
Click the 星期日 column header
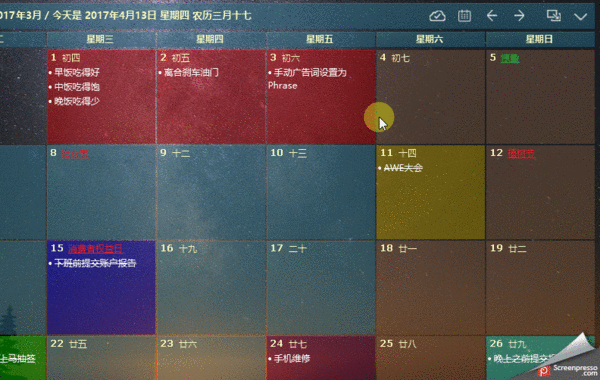(x=540, y=39)
